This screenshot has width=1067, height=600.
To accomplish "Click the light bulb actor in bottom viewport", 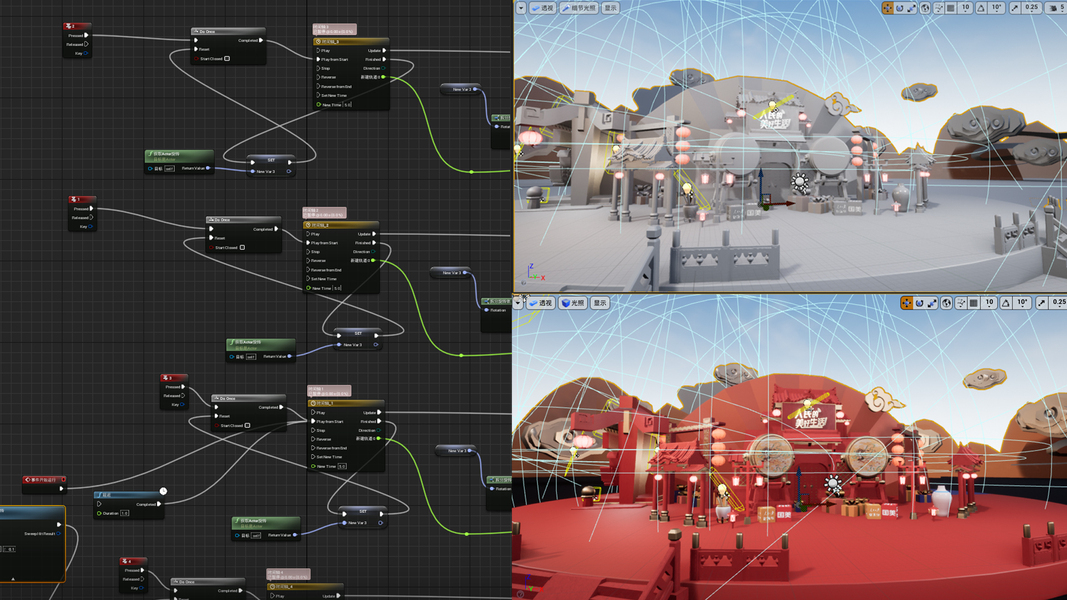I will click(x=723, y=491).
